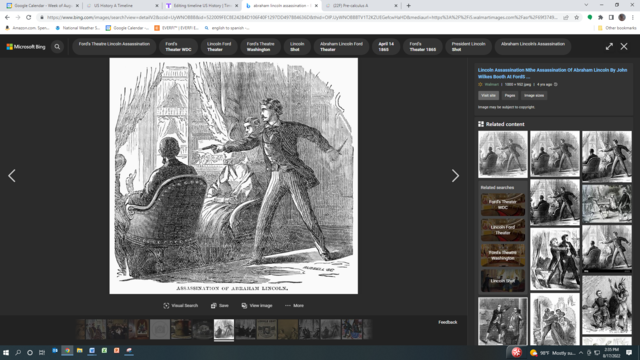Select the highlighted thumbnail in filmstrip
The height and width of the screenshot is (360, 640).
point(224,329)
